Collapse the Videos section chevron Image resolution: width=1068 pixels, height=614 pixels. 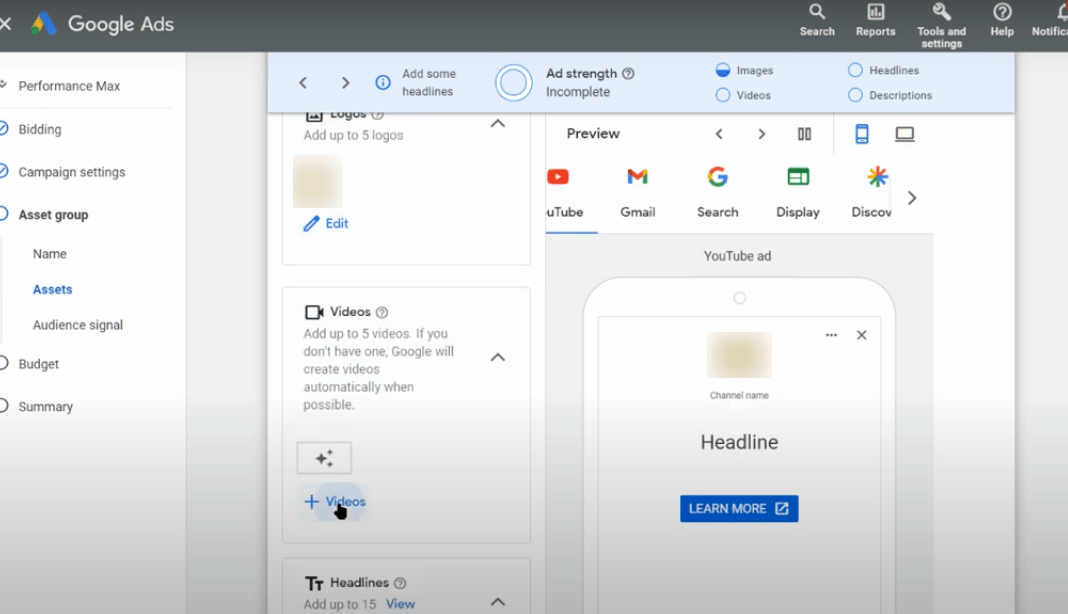click(x=498, y=357)
